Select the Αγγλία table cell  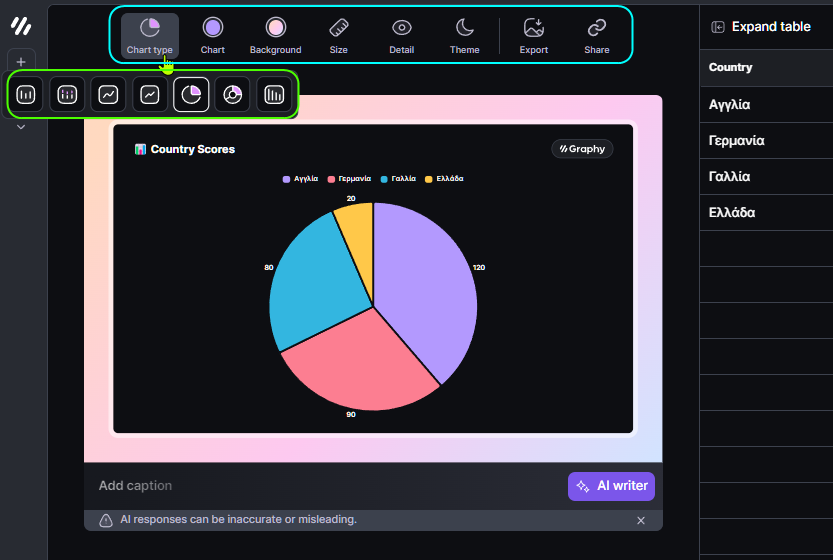766,105
